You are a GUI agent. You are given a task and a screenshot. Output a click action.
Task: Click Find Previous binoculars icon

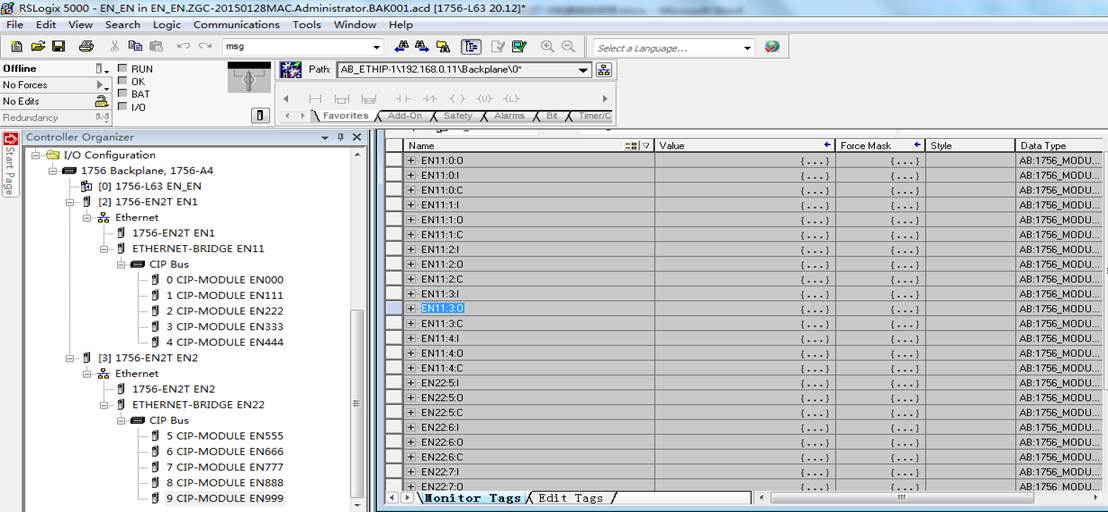(402, 47)
